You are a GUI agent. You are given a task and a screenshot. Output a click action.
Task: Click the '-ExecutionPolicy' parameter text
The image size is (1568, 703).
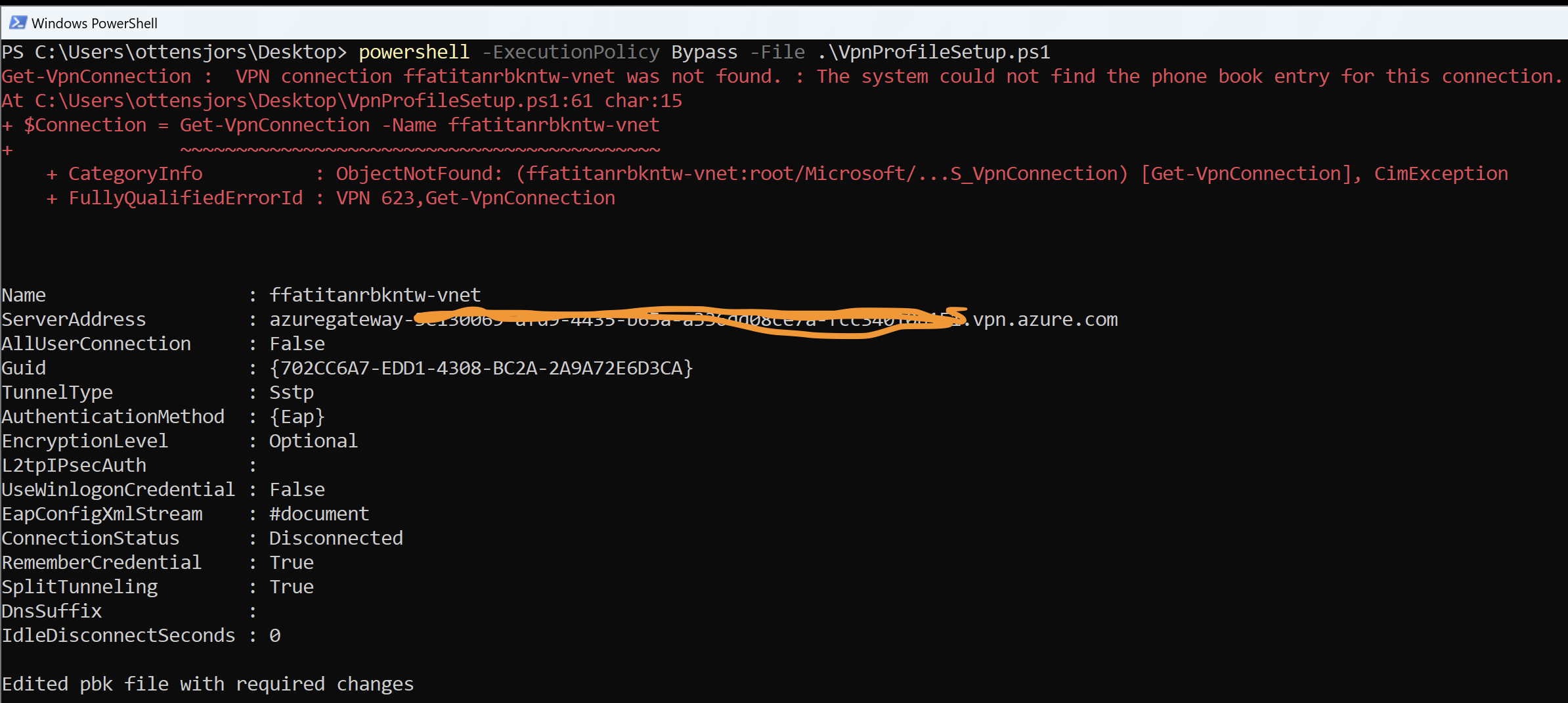click(x=571, y=52)
